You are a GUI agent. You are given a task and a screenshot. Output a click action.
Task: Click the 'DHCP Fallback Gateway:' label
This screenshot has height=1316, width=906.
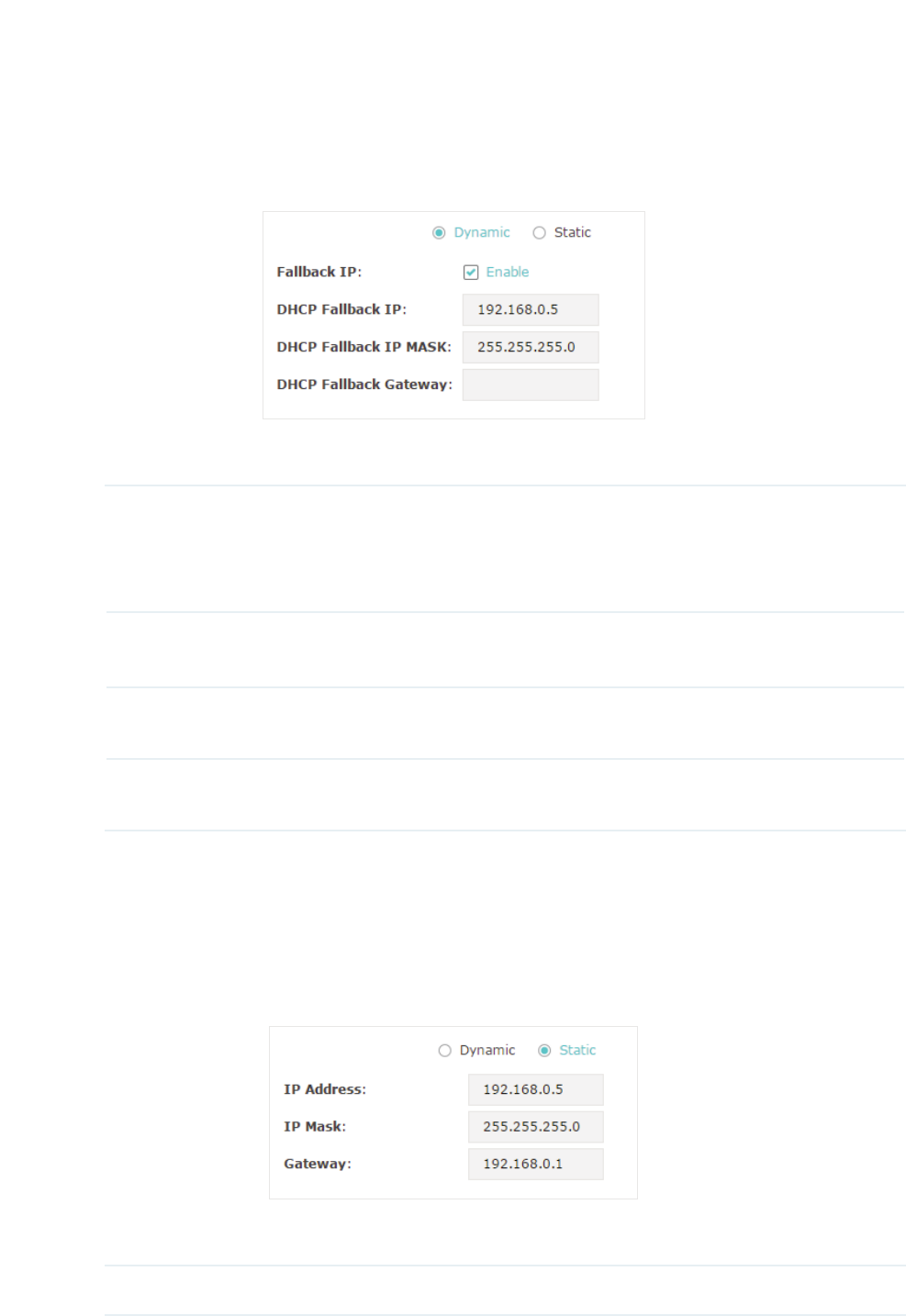(364, 385)
